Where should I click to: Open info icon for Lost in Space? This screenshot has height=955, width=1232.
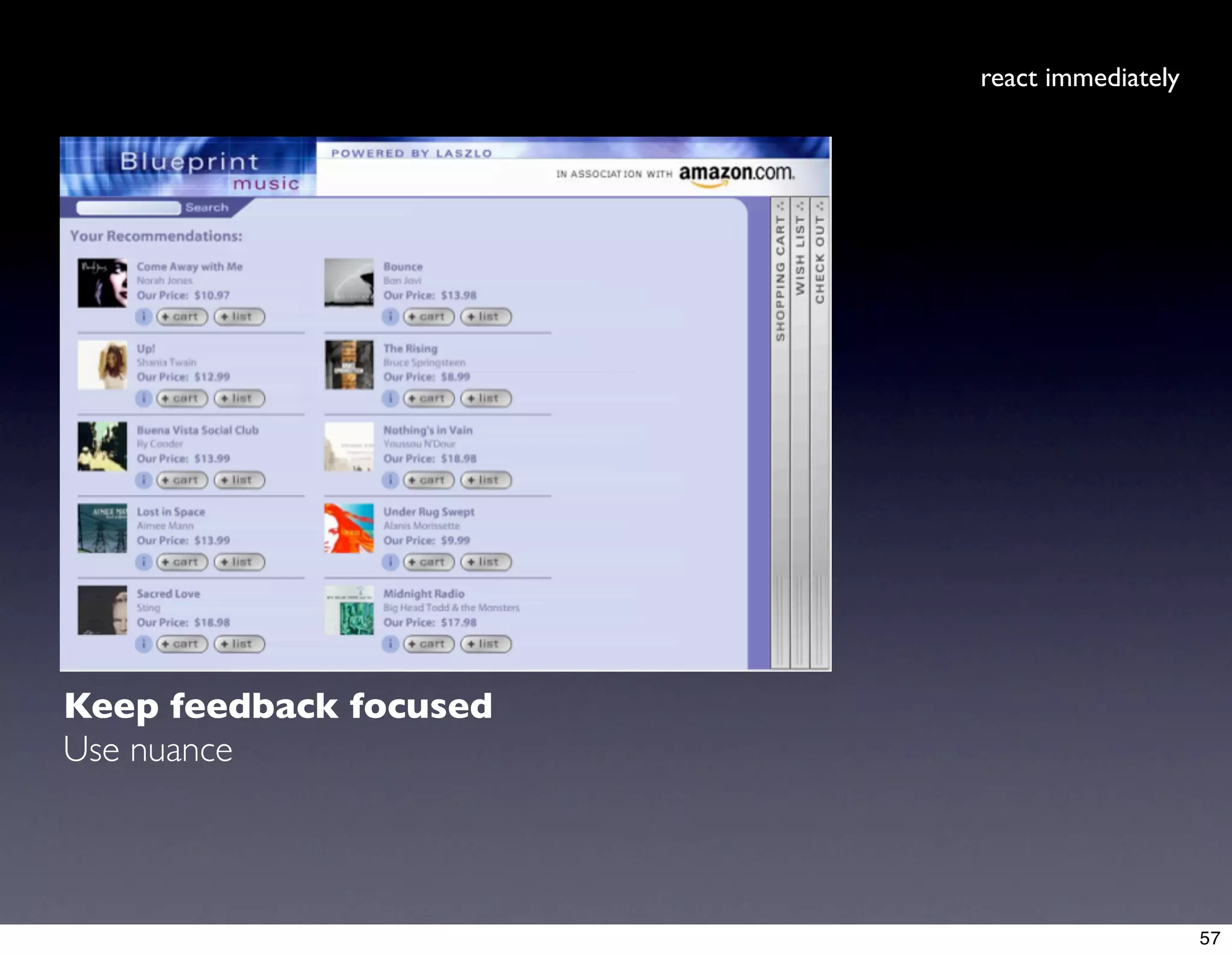click(143, 562)
